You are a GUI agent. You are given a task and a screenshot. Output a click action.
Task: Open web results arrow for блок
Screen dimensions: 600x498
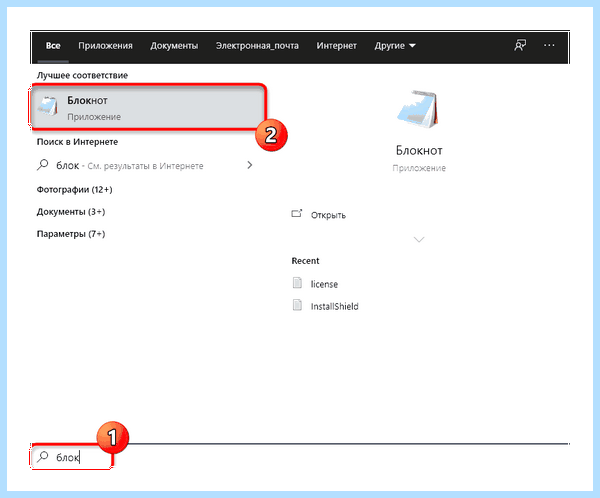pyautogui.click(x=250, y=165)
